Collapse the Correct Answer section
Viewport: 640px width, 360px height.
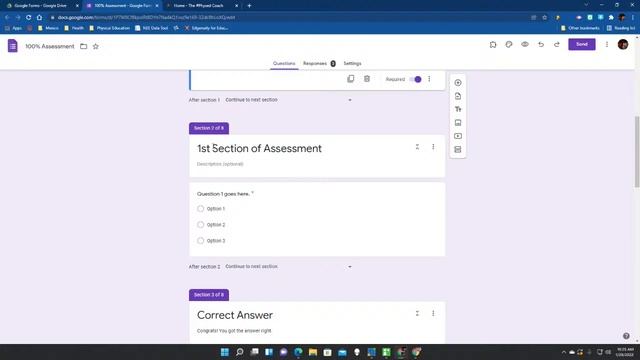[x=417, y=313]
